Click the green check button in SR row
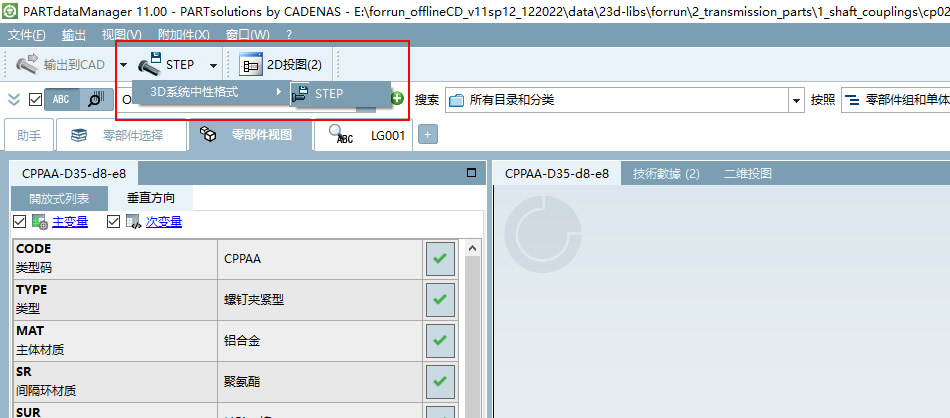 (x=440, y=382)
